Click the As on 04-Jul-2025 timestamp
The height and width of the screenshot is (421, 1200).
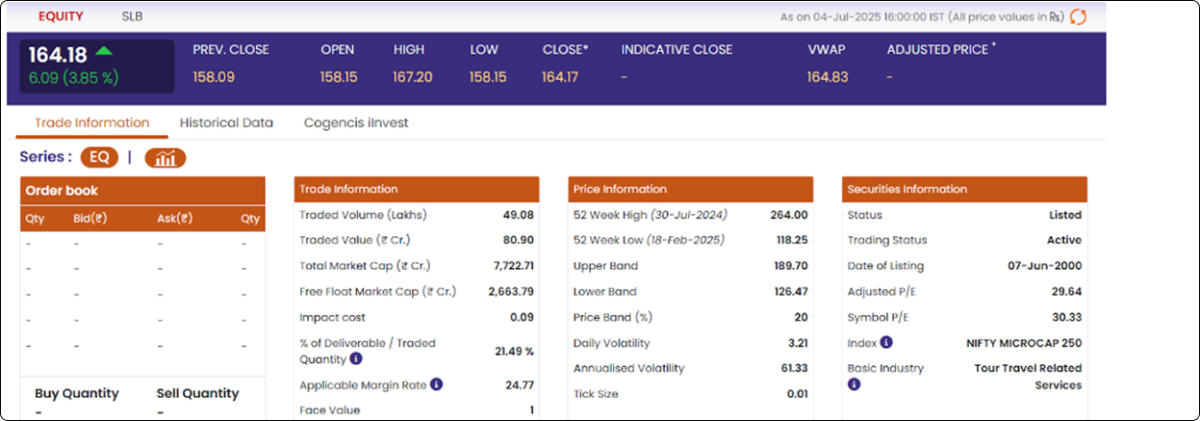click(921, 17)
